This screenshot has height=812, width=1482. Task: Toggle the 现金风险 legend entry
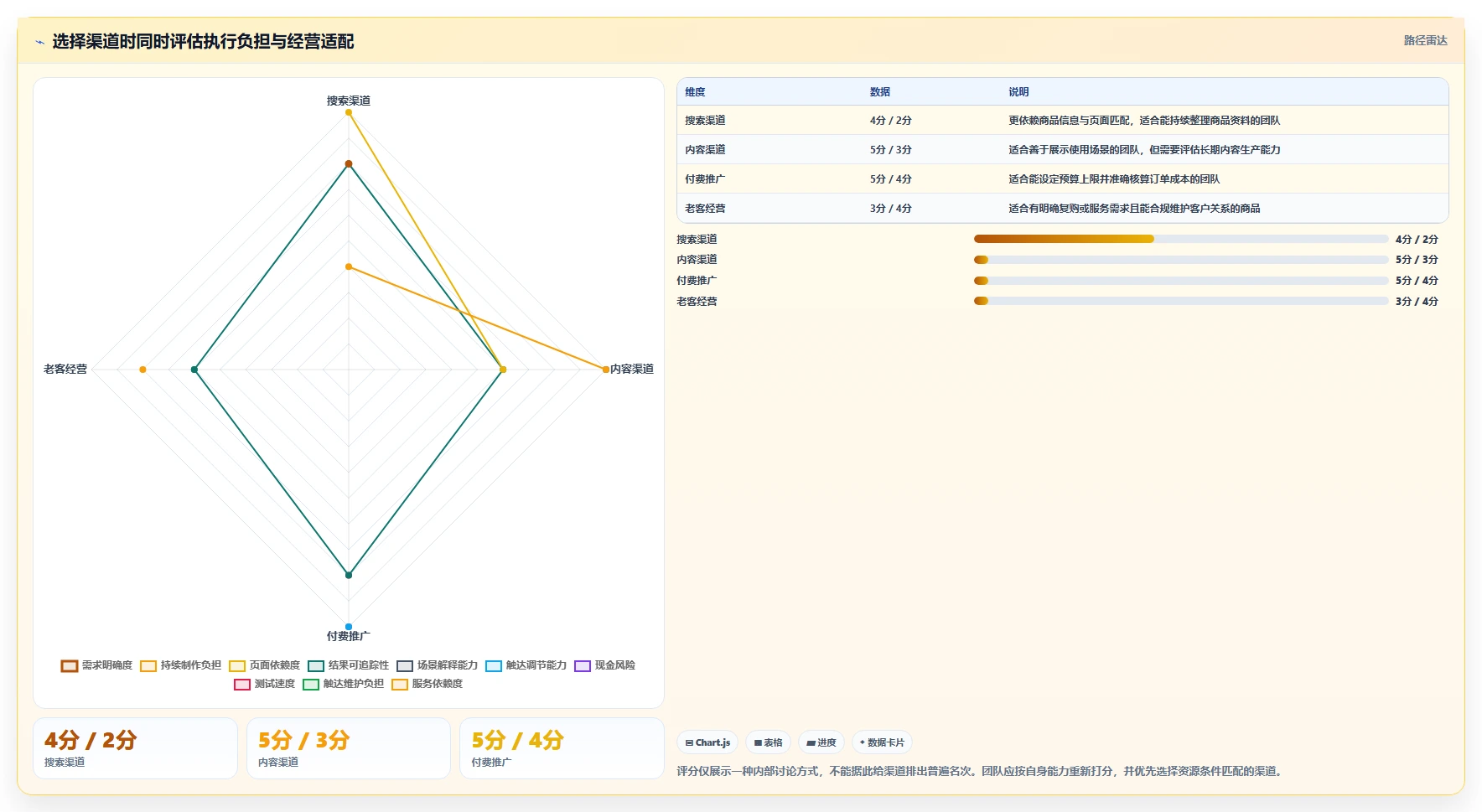[604, 665]
